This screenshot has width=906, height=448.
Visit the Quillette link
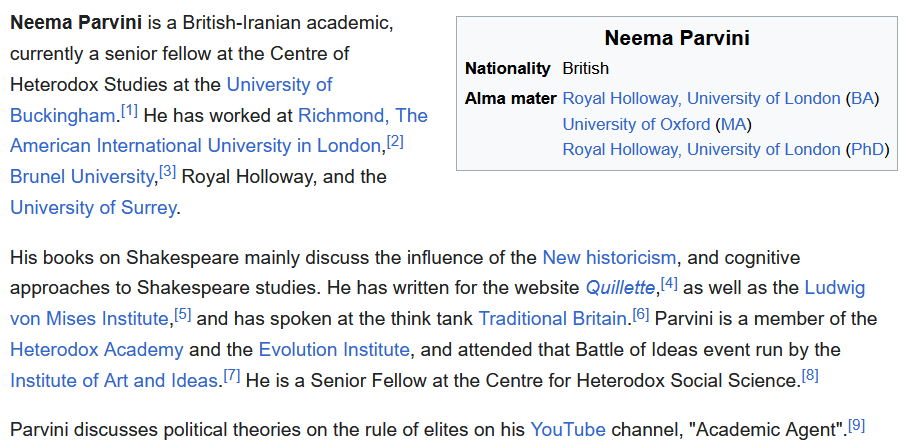coord(620,289)
